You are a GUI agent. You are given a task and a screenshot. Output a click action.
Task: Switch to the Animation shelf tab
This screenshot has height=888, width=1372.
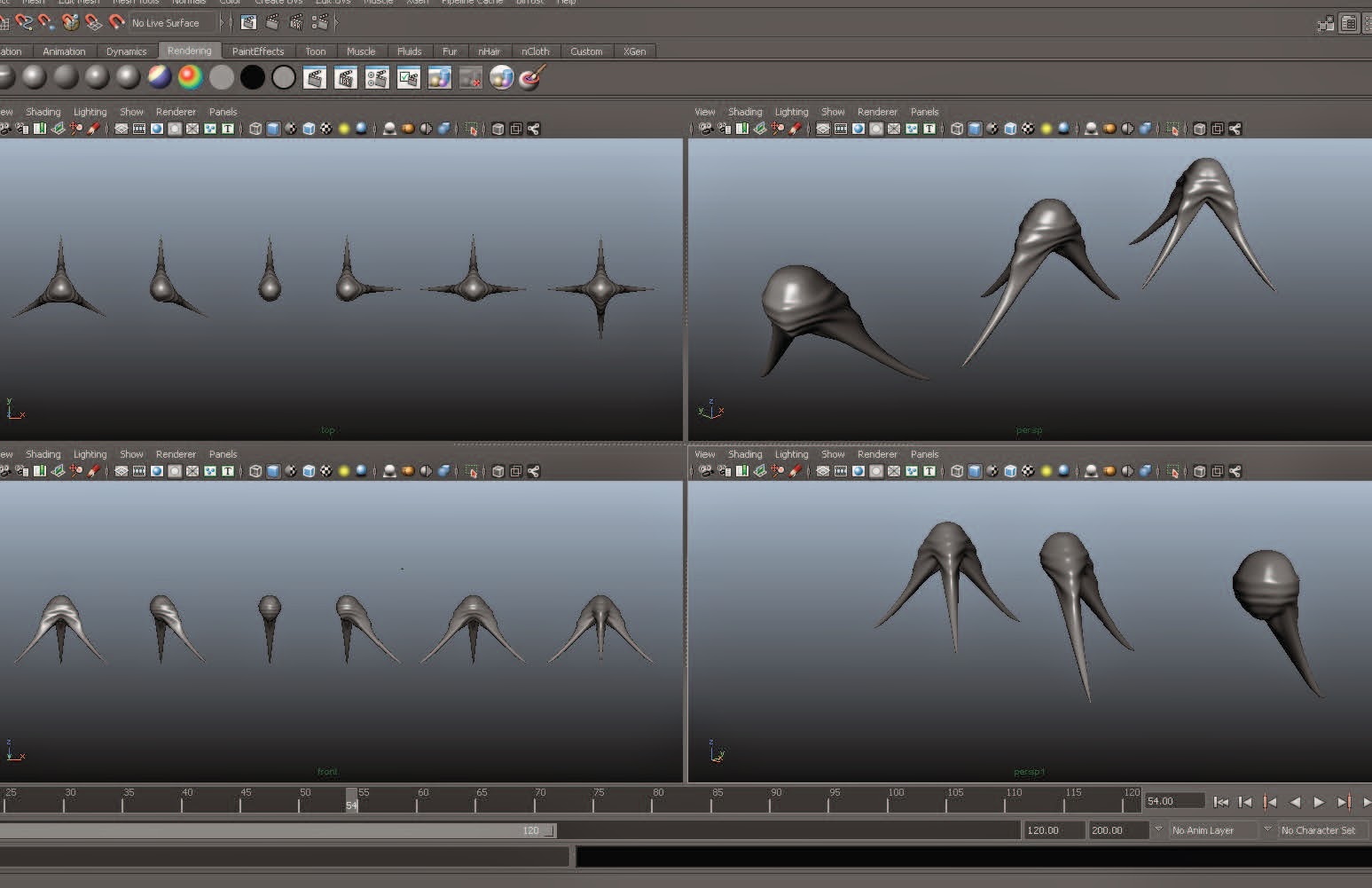pyautogui.click(x=64, y=51)
